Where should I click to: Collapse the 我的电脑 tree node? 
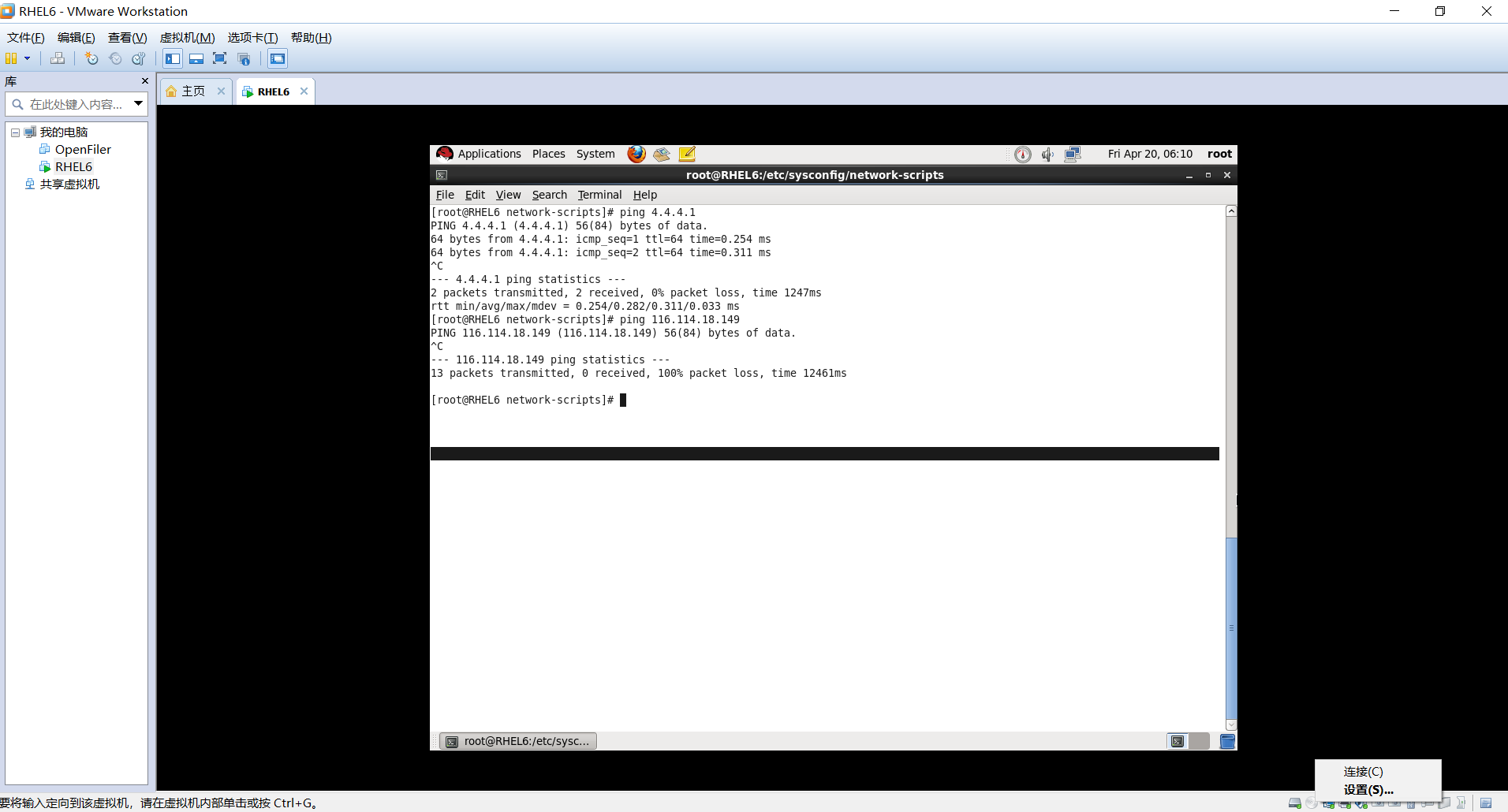15,132
